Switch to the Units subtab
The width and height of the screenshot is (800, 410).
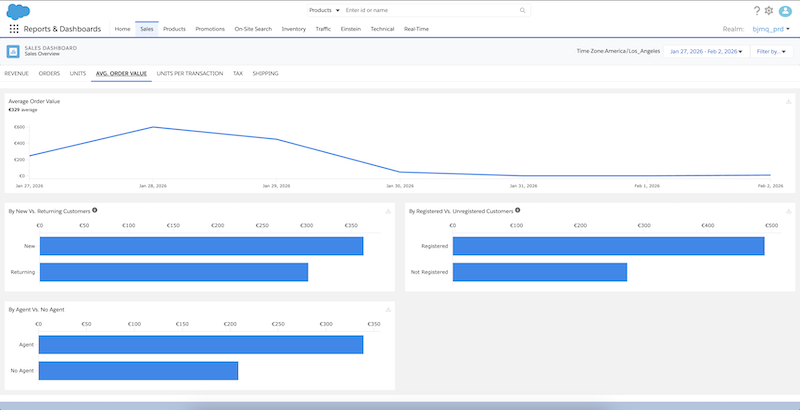point(78,73)
